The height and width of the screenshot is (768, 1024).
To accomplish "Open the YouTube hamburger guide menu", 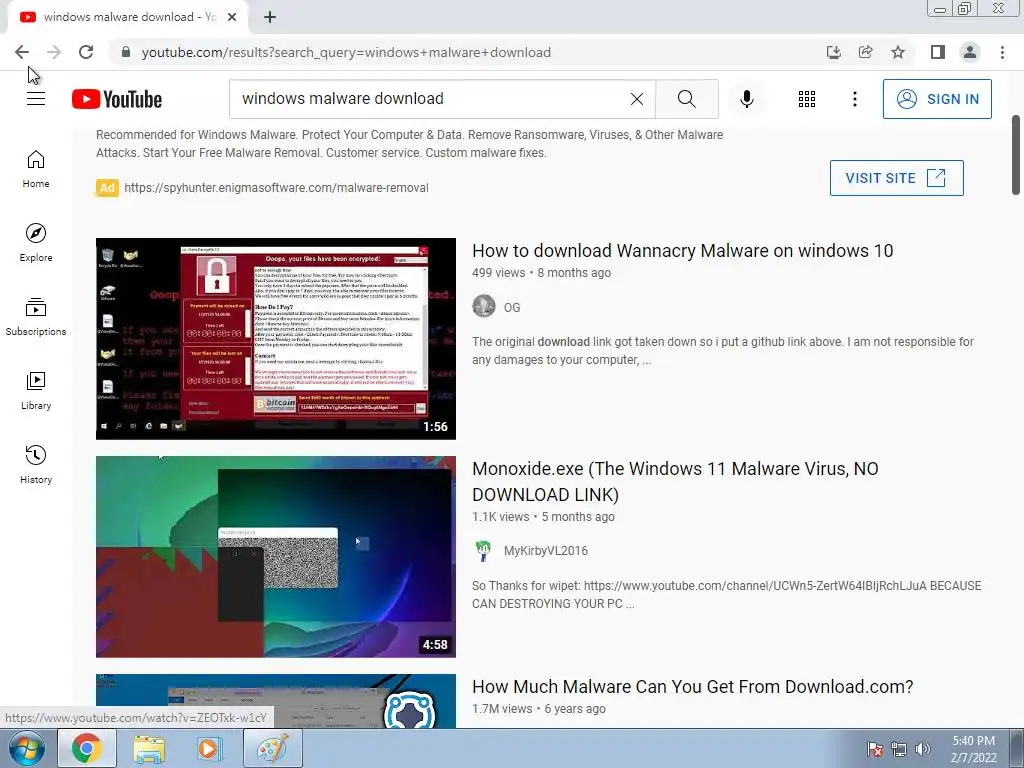I will tap(36, 99).
